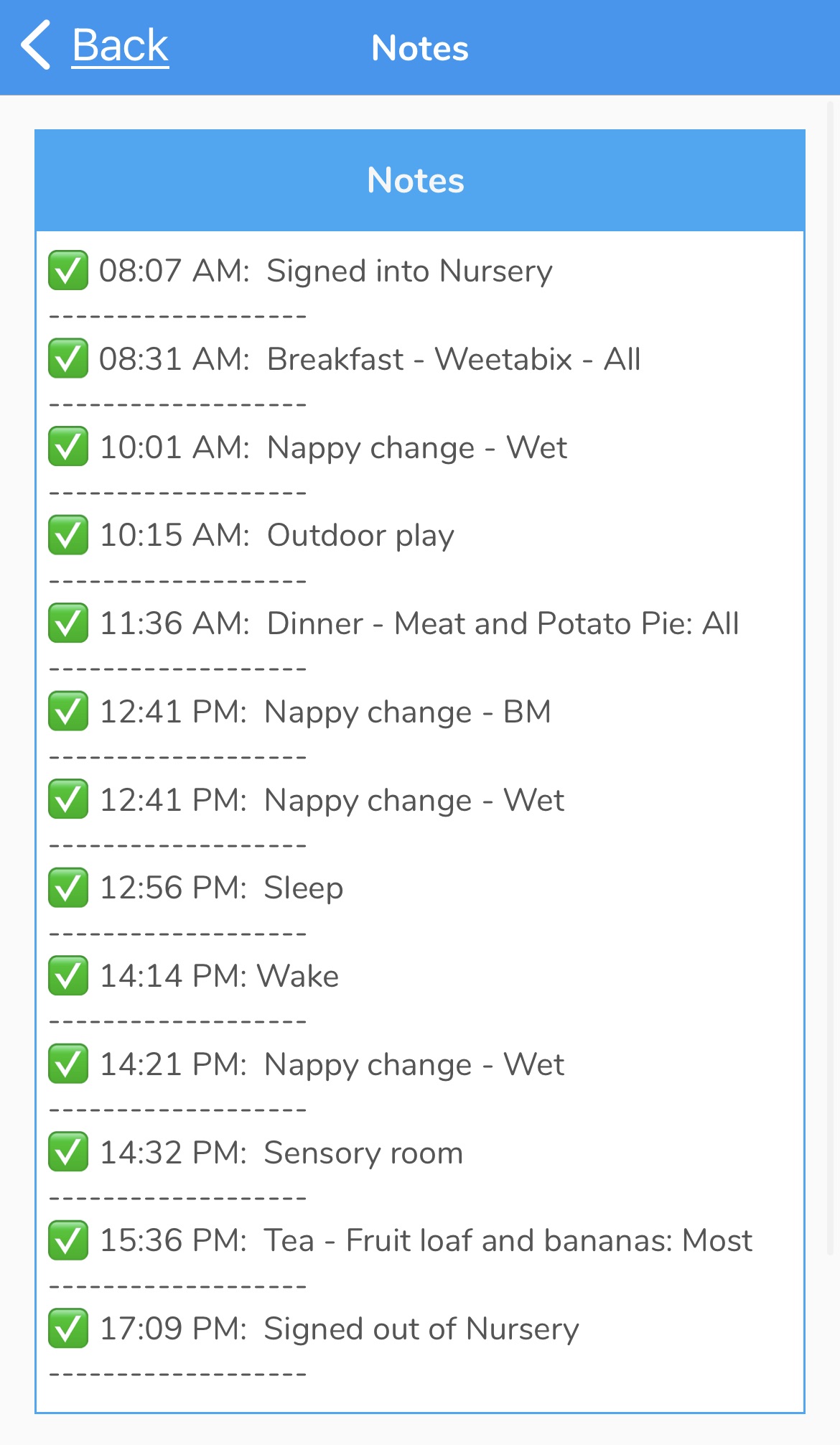Click the 08:07 AM Signed into Nursery text
Viewport: 840px width, 1445px height.
pos(325,271)
